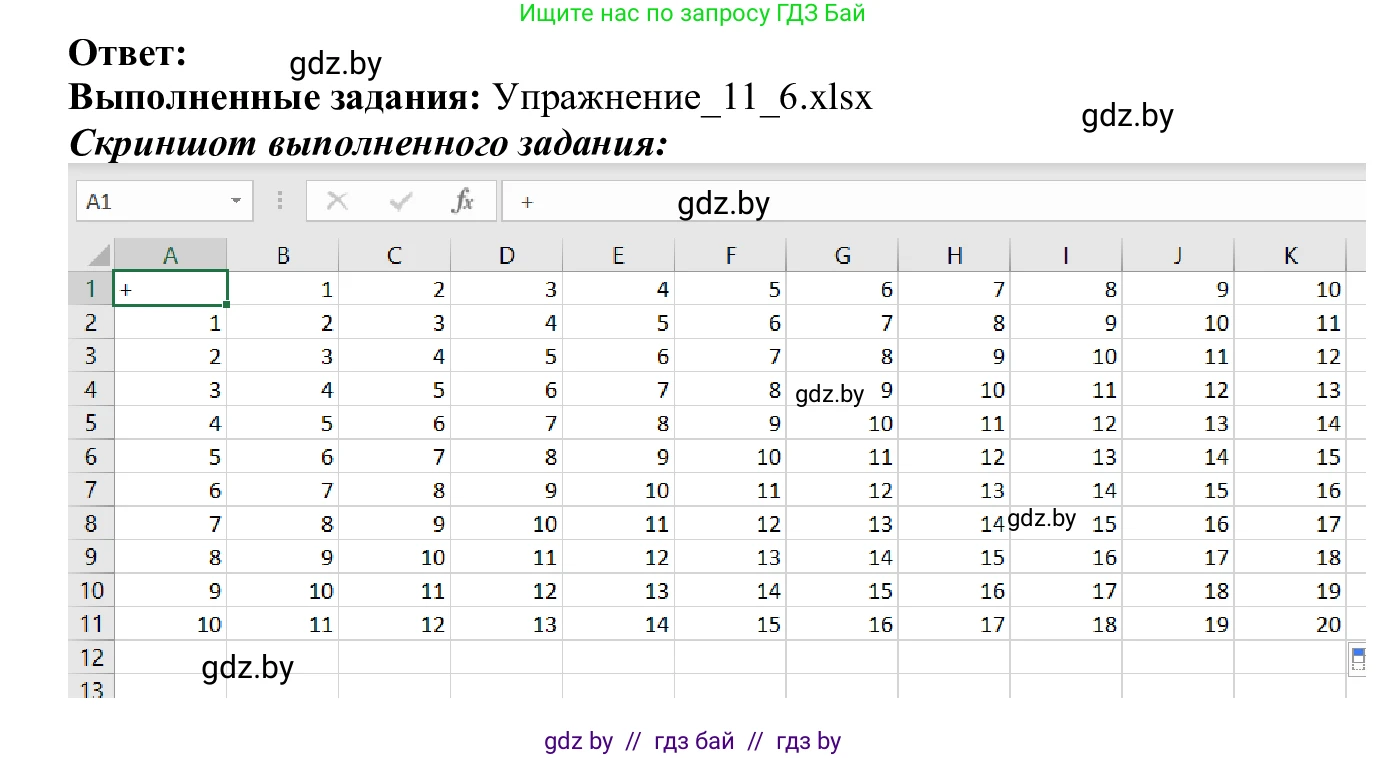1388x758 pixels.
Task: Click the plus symbol in the formula bar
Action: pyautogui.click(x=527, y=203)
